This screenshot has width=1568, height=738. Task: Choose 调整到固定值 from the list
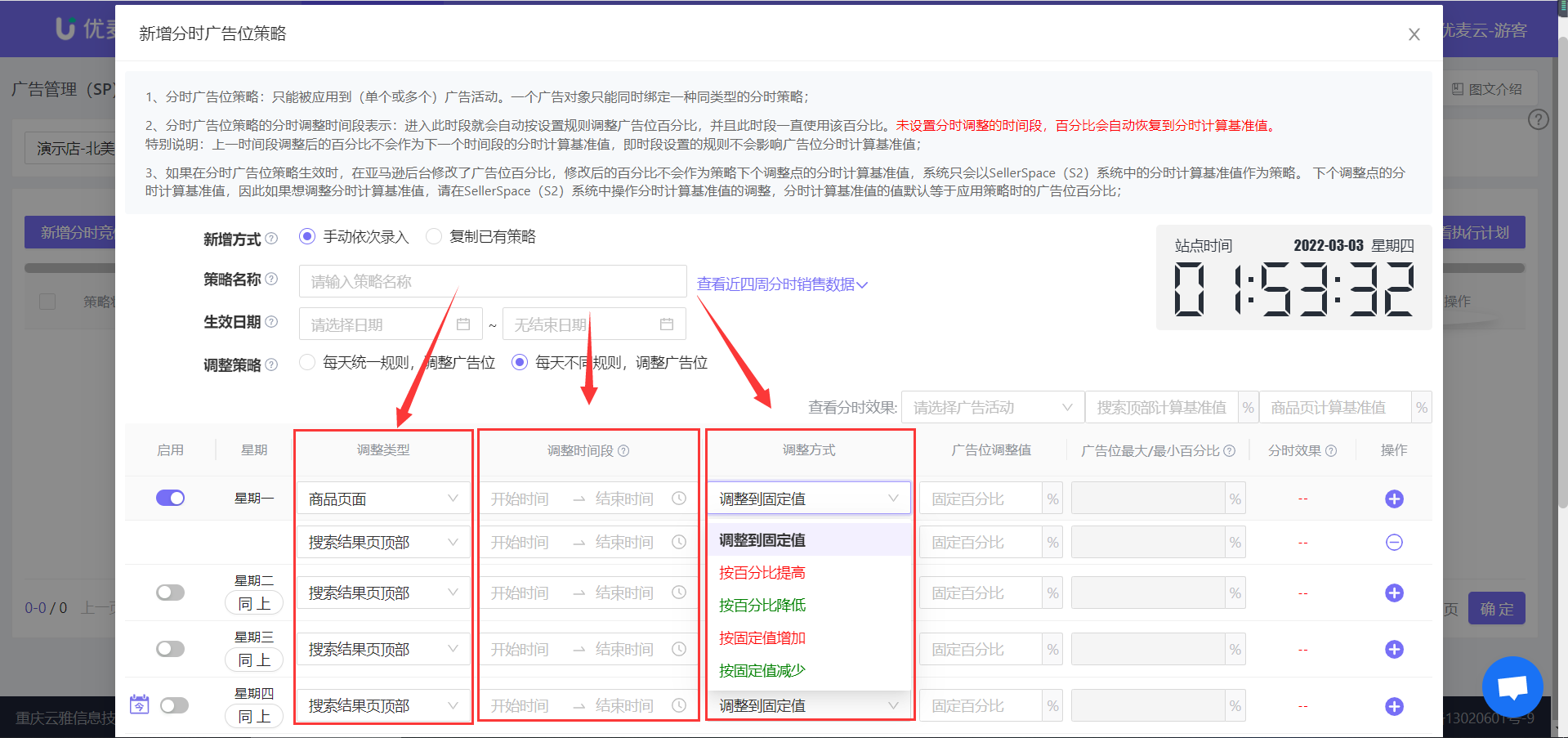click(809, 539)
